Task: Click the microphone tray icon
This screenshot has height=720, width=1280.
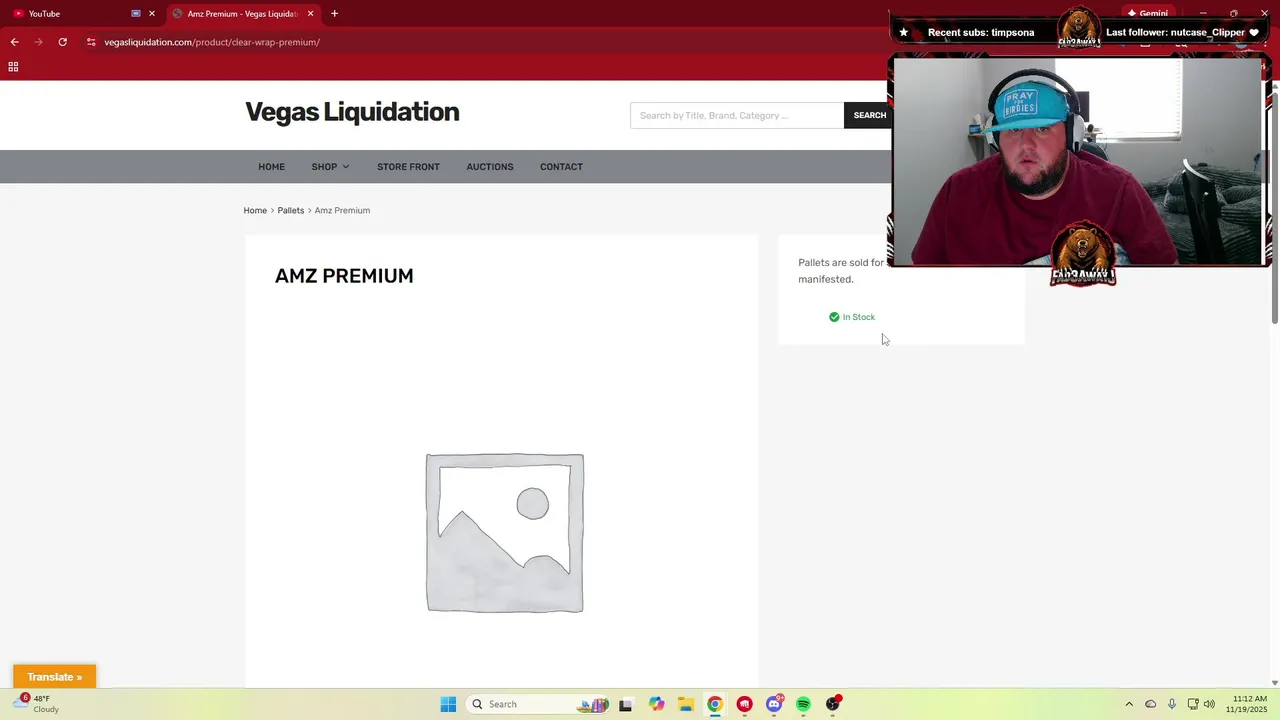Action: click(x=1171, y=704)
